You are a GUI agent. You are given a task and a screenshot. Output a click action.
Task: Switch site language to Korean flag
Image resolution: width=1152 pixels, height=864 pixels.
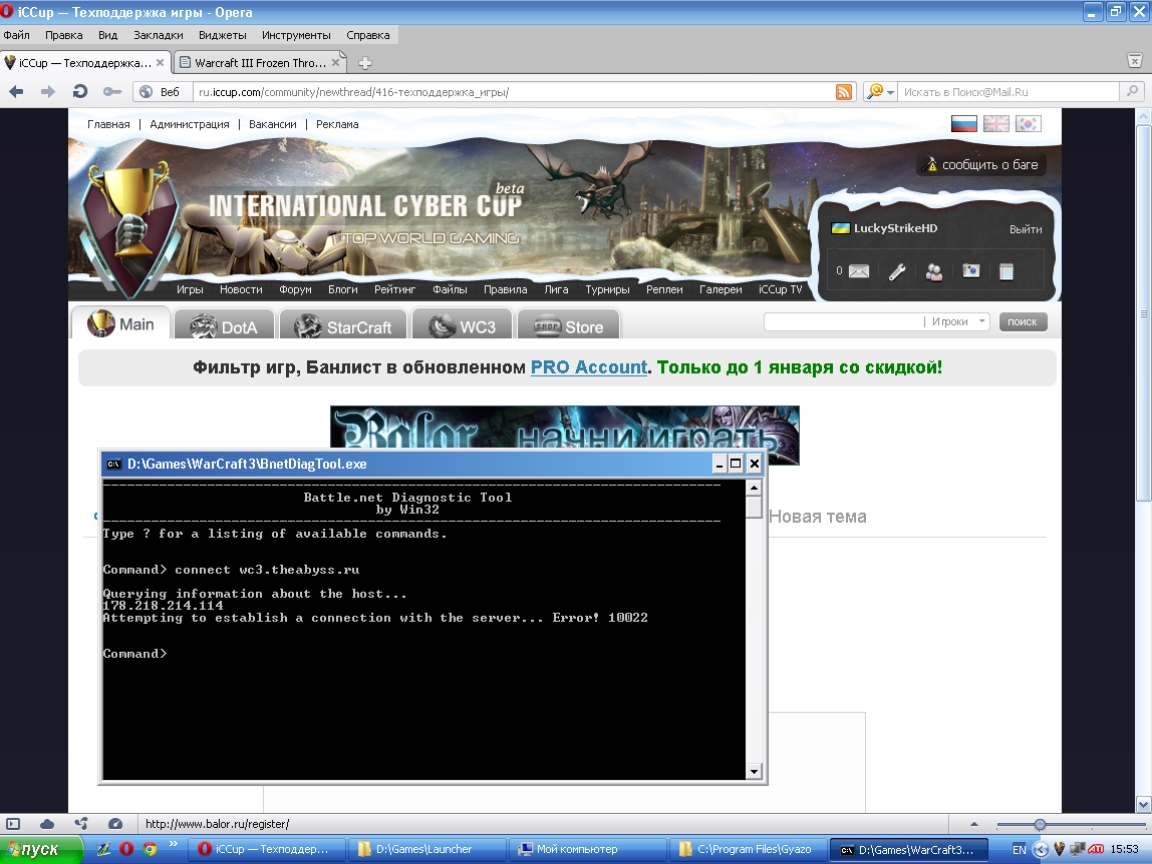1028,123
